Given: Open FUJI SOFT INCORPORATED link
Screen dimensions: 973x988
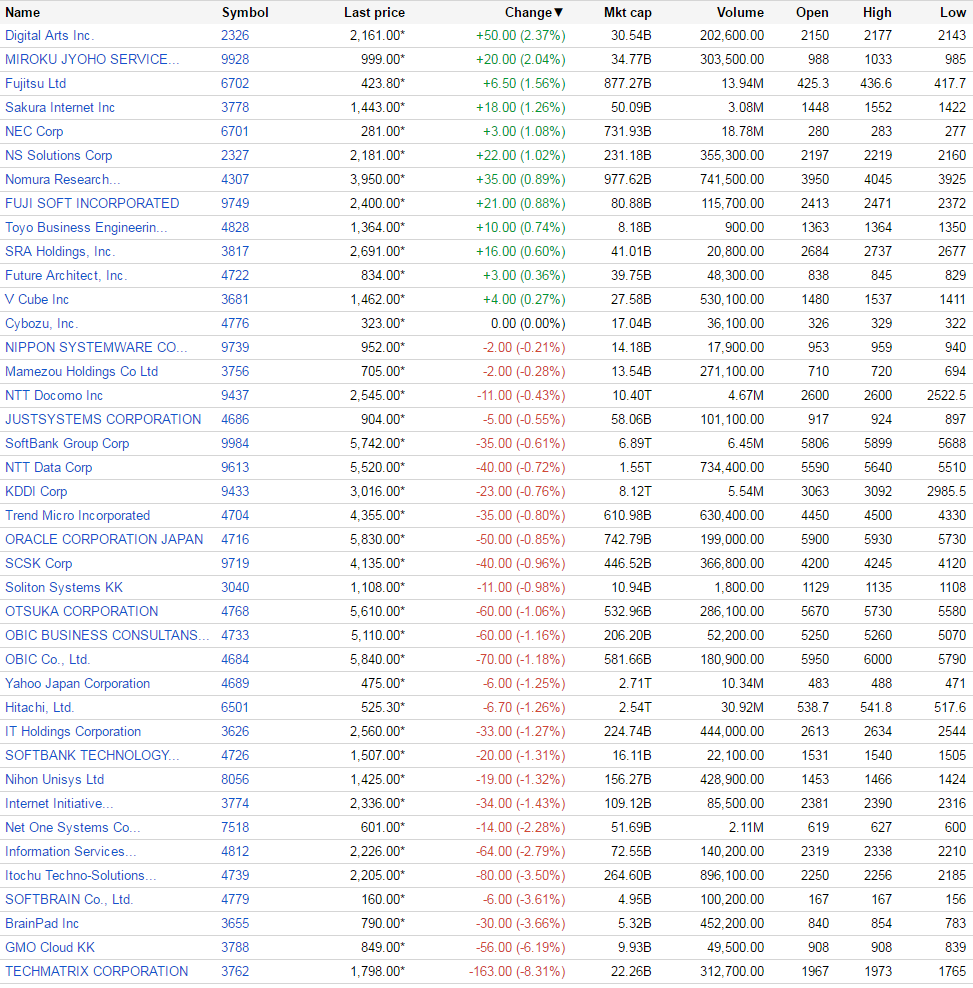Looking at the screenshot, I should (92, 203).
